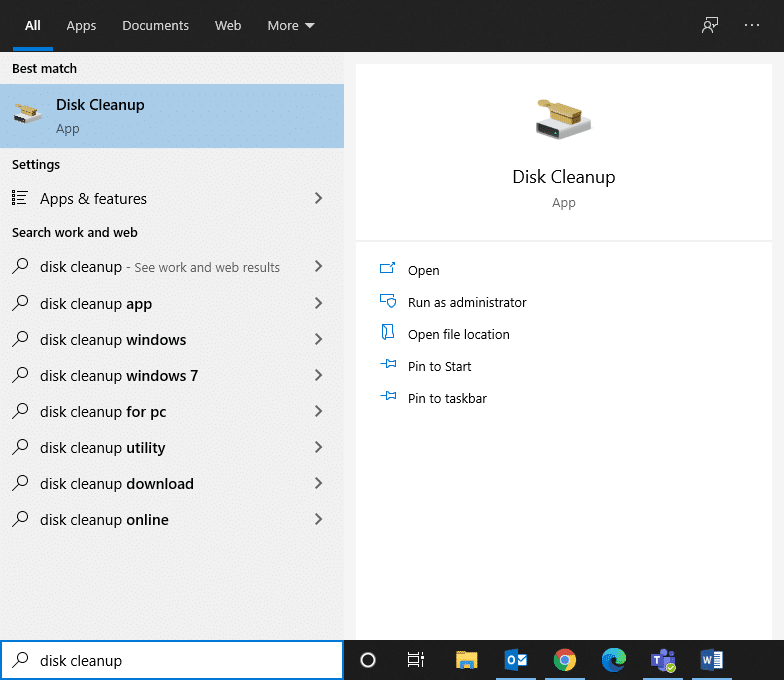Image resolution: width=784 pixels, height=680 pixels.
Task: Launch Google Chrome from the taskbar
Action: click(565, 660)
